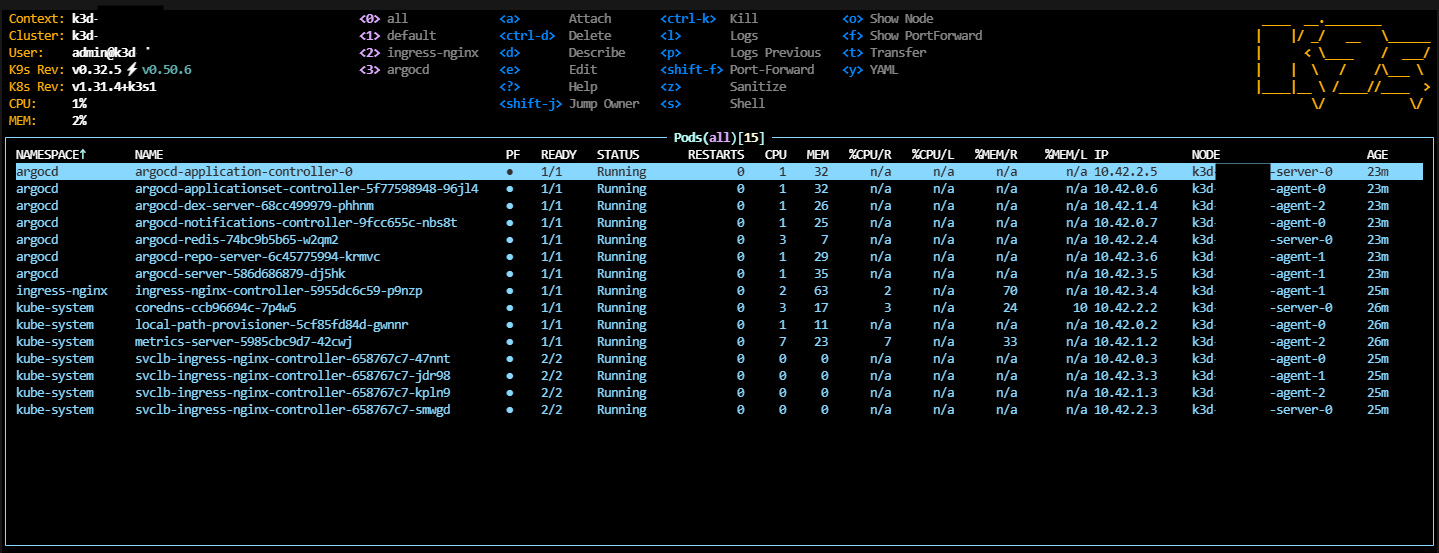Click the PF dot of argocd-dex-server pod
Screen dimensions: 1439x553
(510, 206)
